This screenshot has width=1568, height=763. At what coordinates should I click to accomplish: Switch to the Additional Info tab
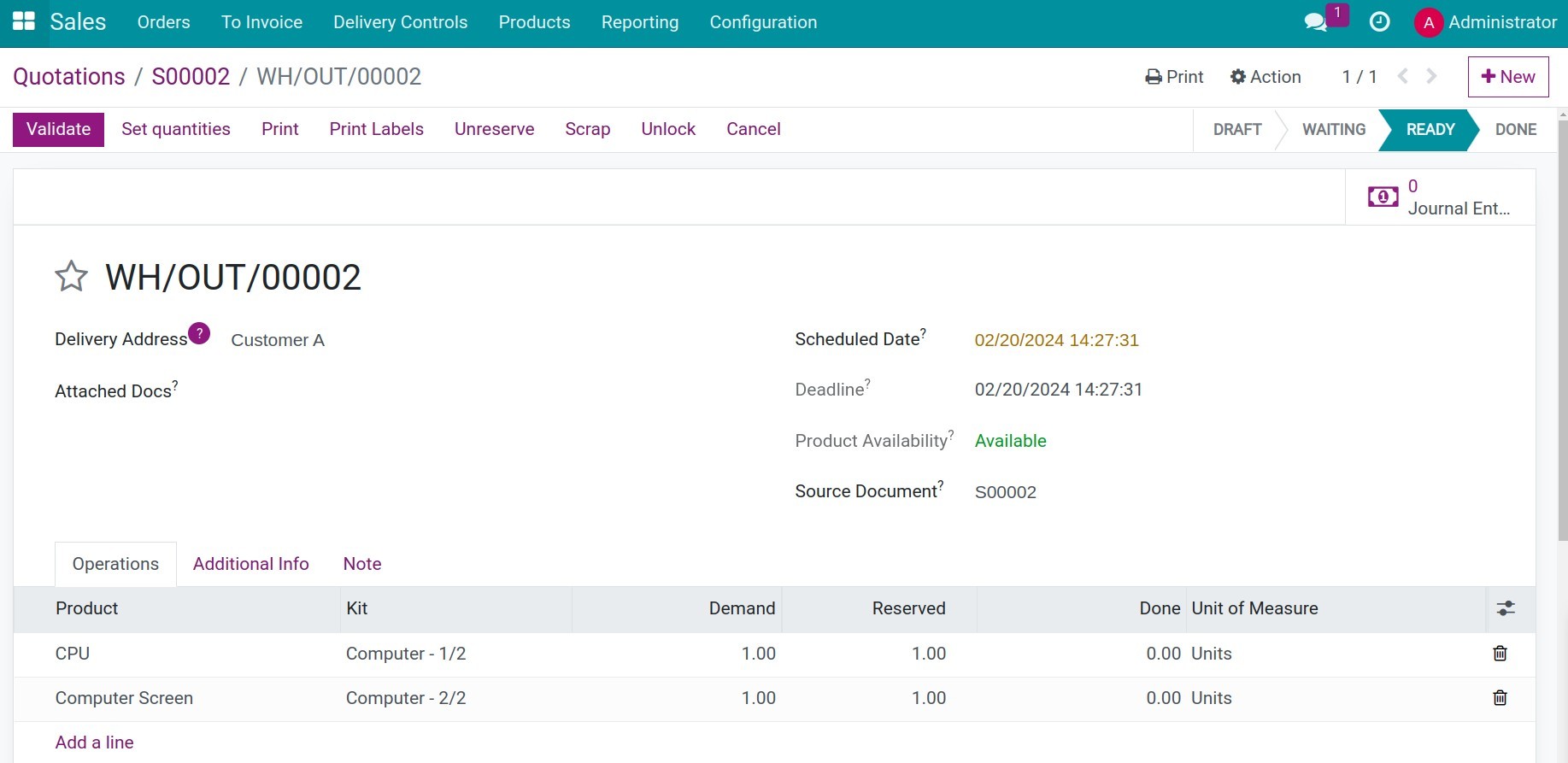(251, 564)
